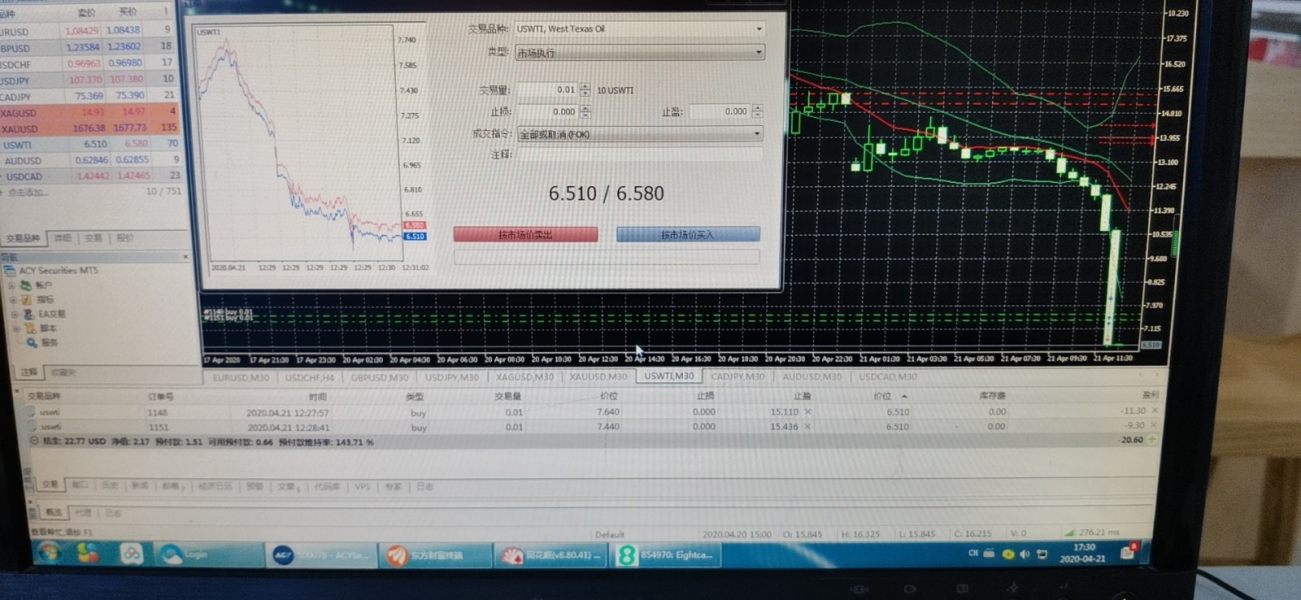This screenshot has width=1301, height=600.
Task: Click the 止盈 take profit input field
Action: (x=719, y=112)
